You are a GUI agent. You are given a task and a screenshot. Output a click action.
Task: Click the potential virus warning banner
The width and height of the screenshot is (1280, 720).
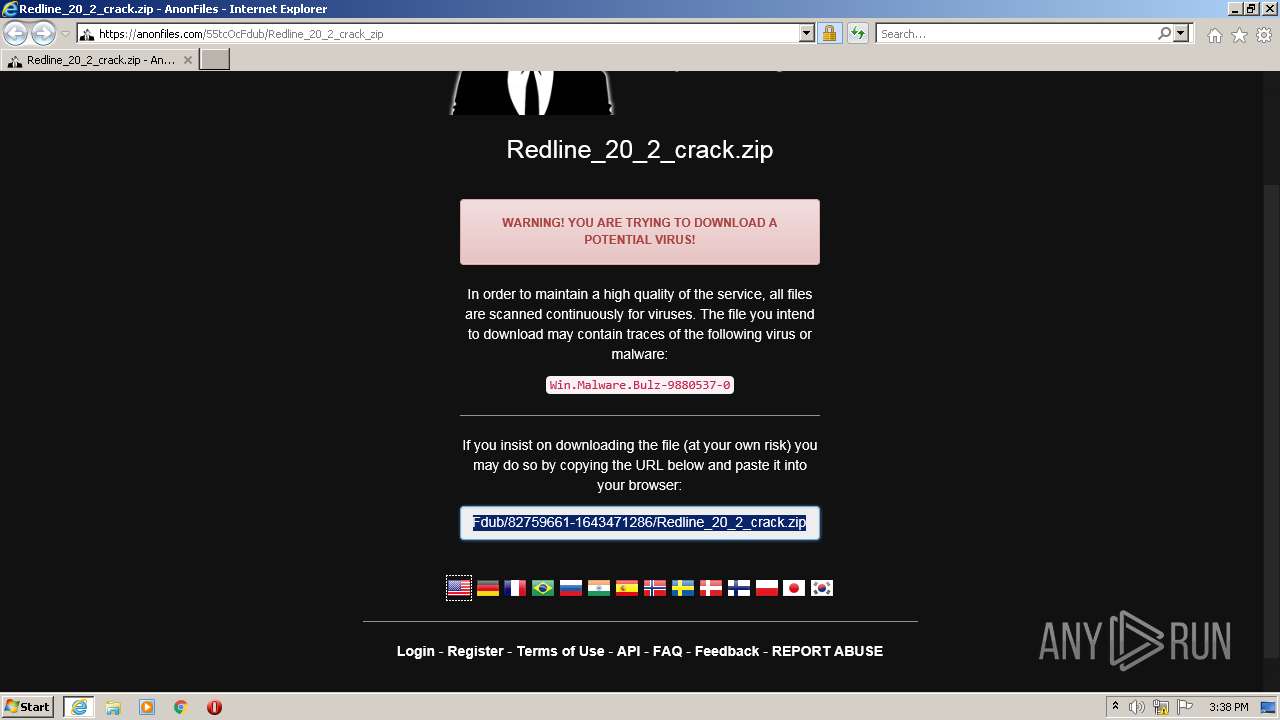(x=640, y=232)
